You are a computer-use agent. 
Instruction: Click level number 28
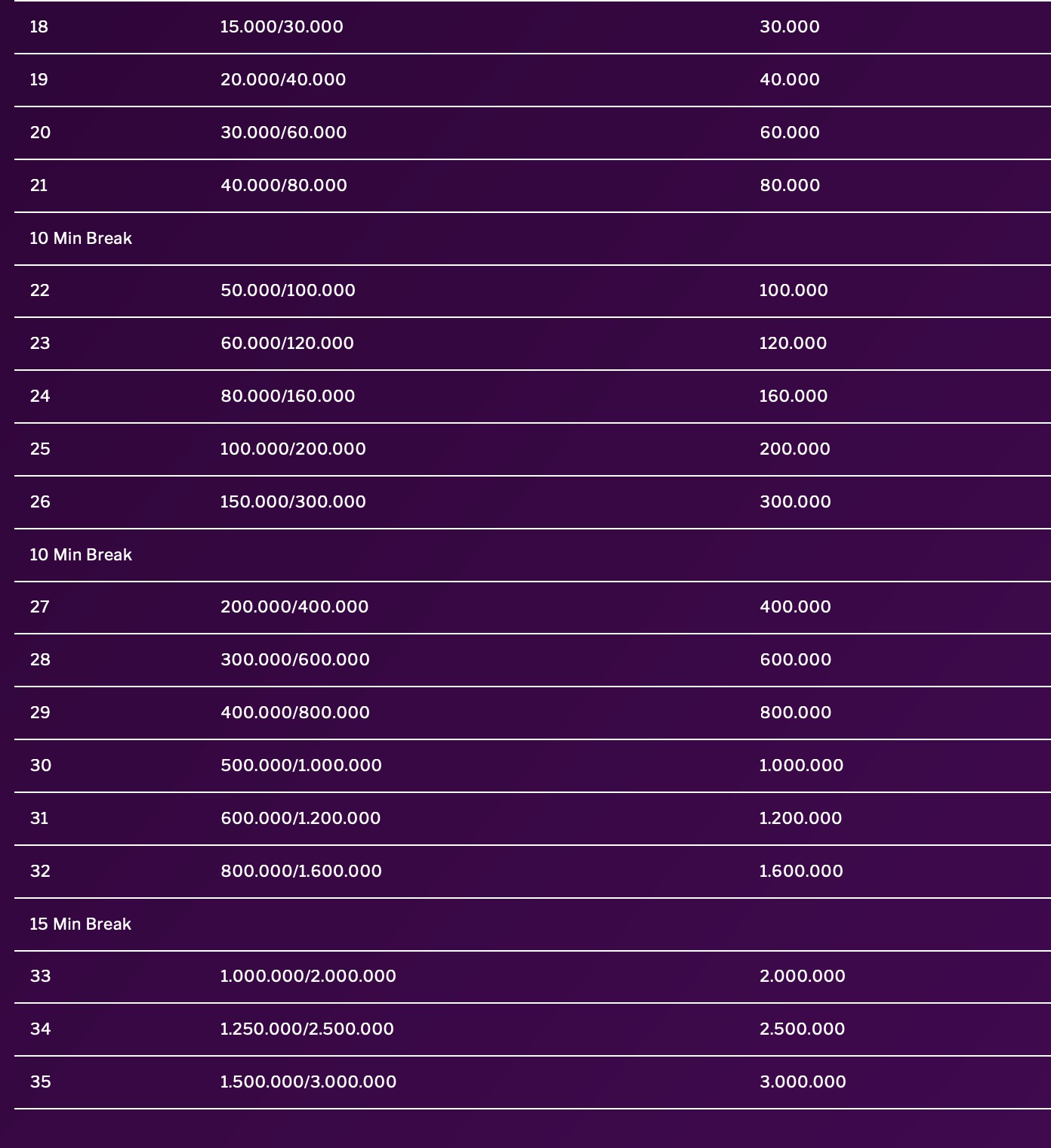39,660
